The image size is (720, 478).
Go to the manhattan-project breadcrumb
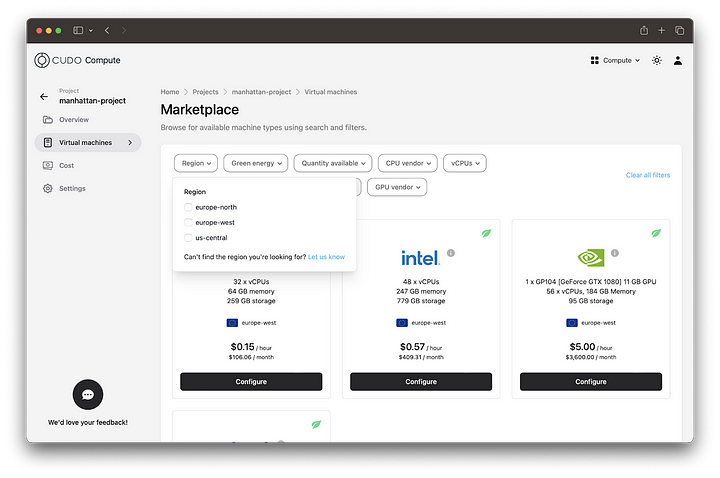pos(261,92)
